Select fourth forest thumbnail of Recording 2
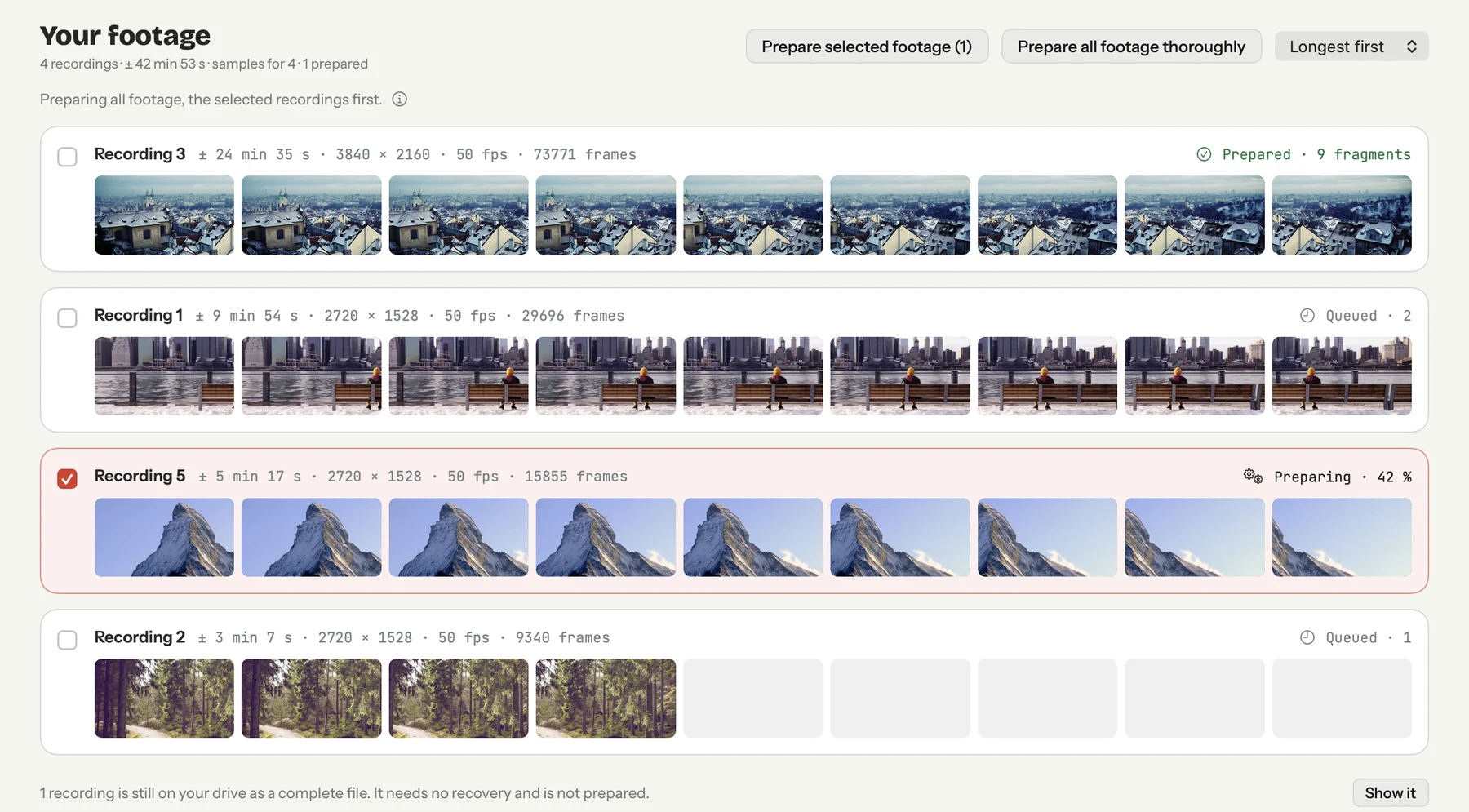The image size is (1469, 812). point(606,699)
